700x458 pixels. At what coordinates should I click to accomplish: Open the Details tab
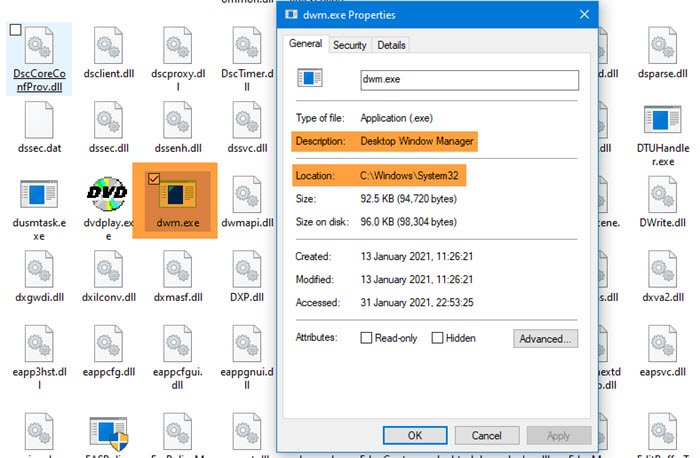[x=392, y=45]
